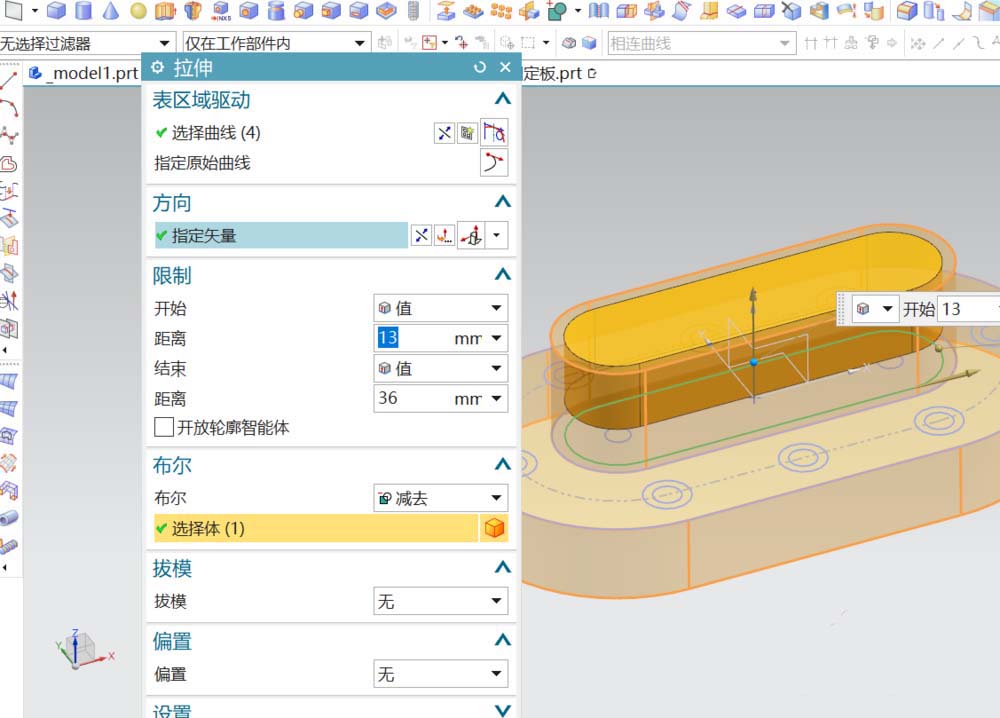This screenshot has width=1000, height=718.
Task: Enable the 开放轮廓智能体 checkbox
Action: point(164,427)
